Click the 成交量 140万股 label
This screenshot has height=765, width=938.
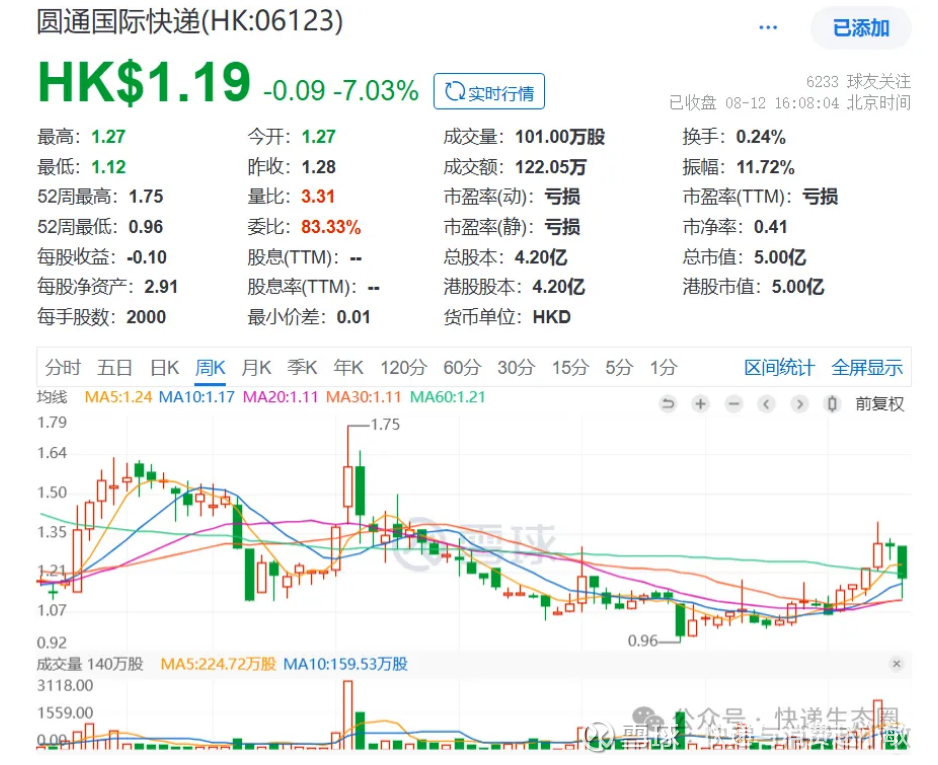(90, 664)
